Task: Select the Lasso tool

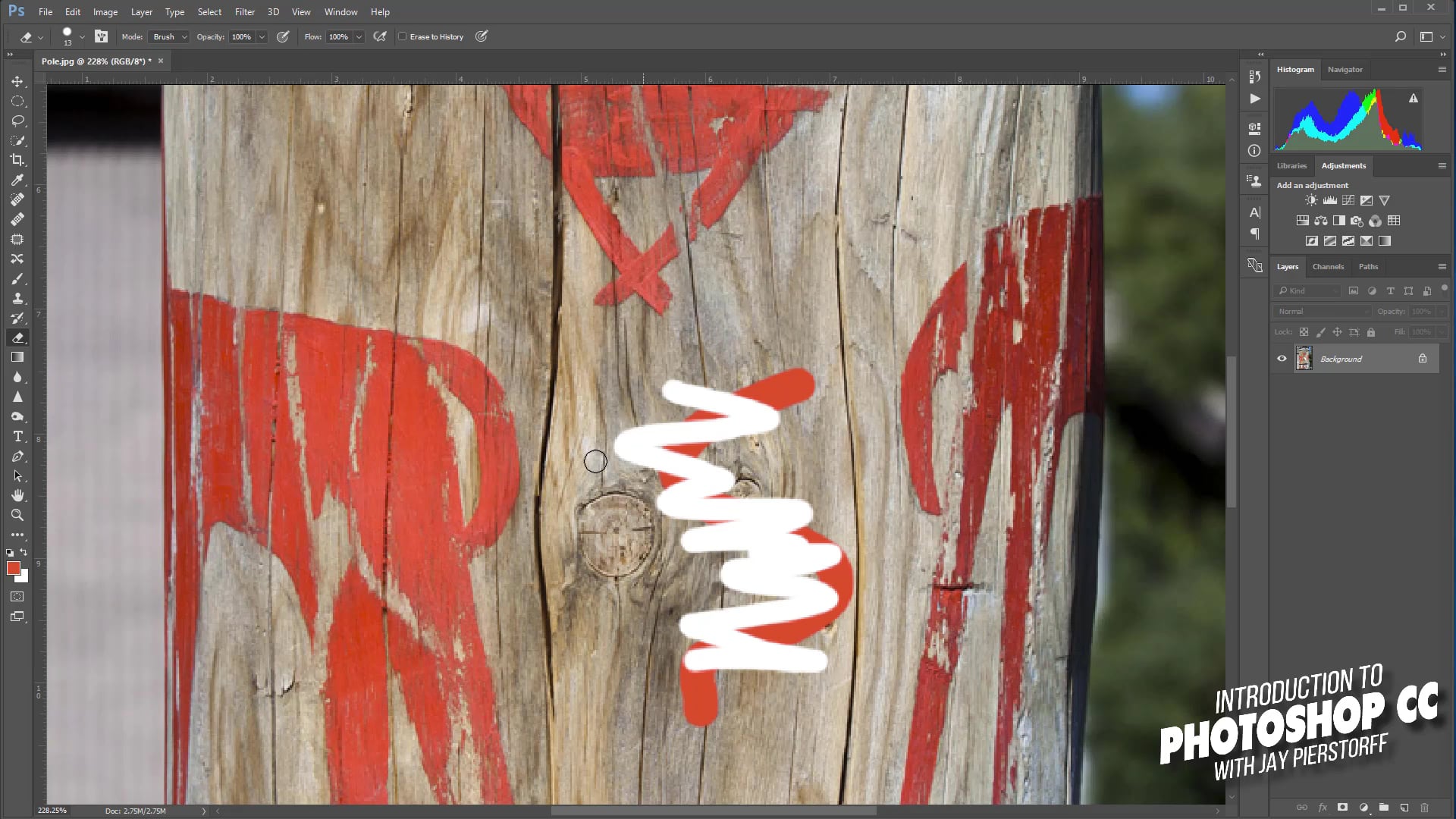Action: point(17,121)
